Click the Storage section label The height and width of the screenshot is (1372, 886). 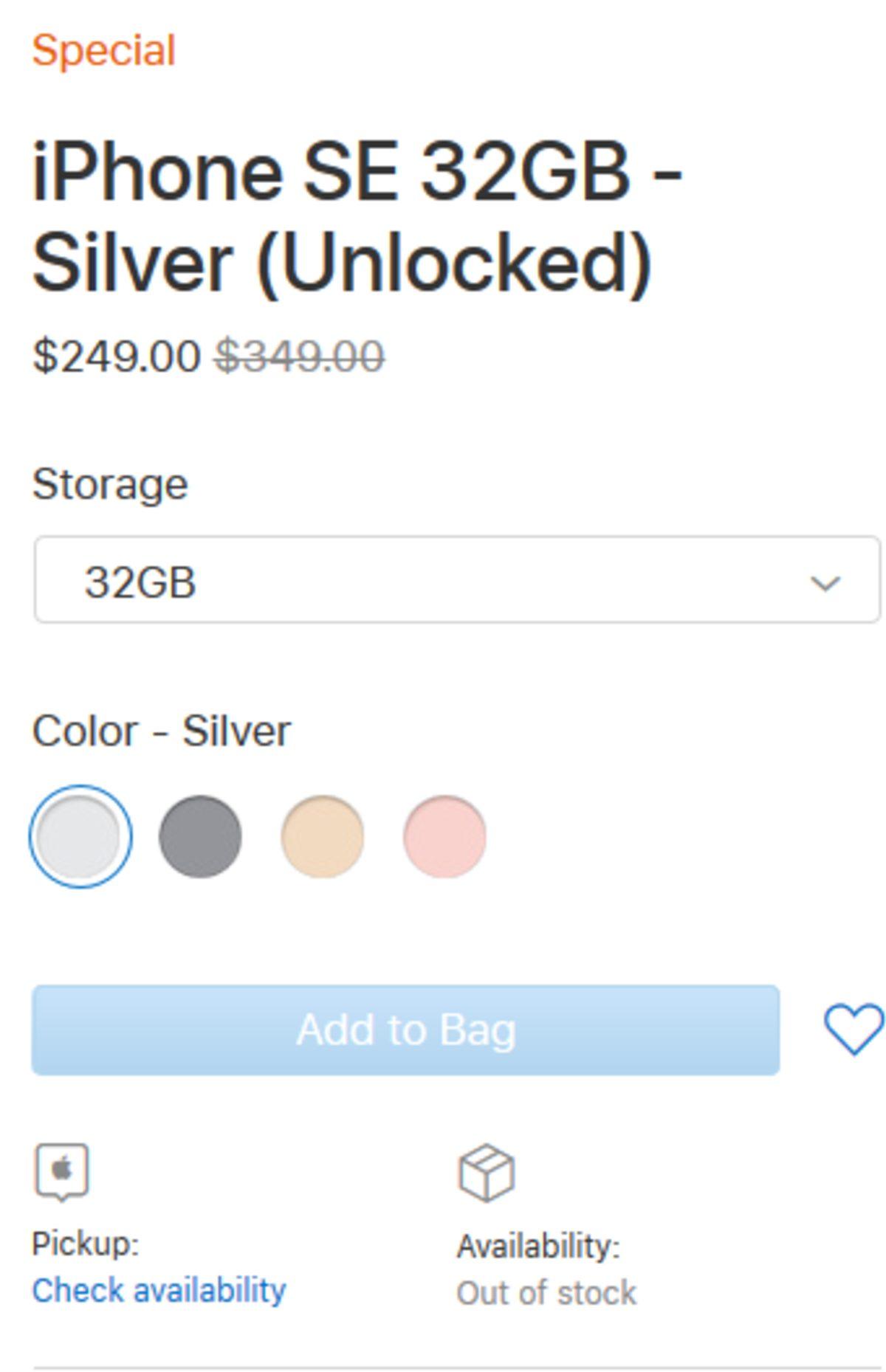(110, 485)
